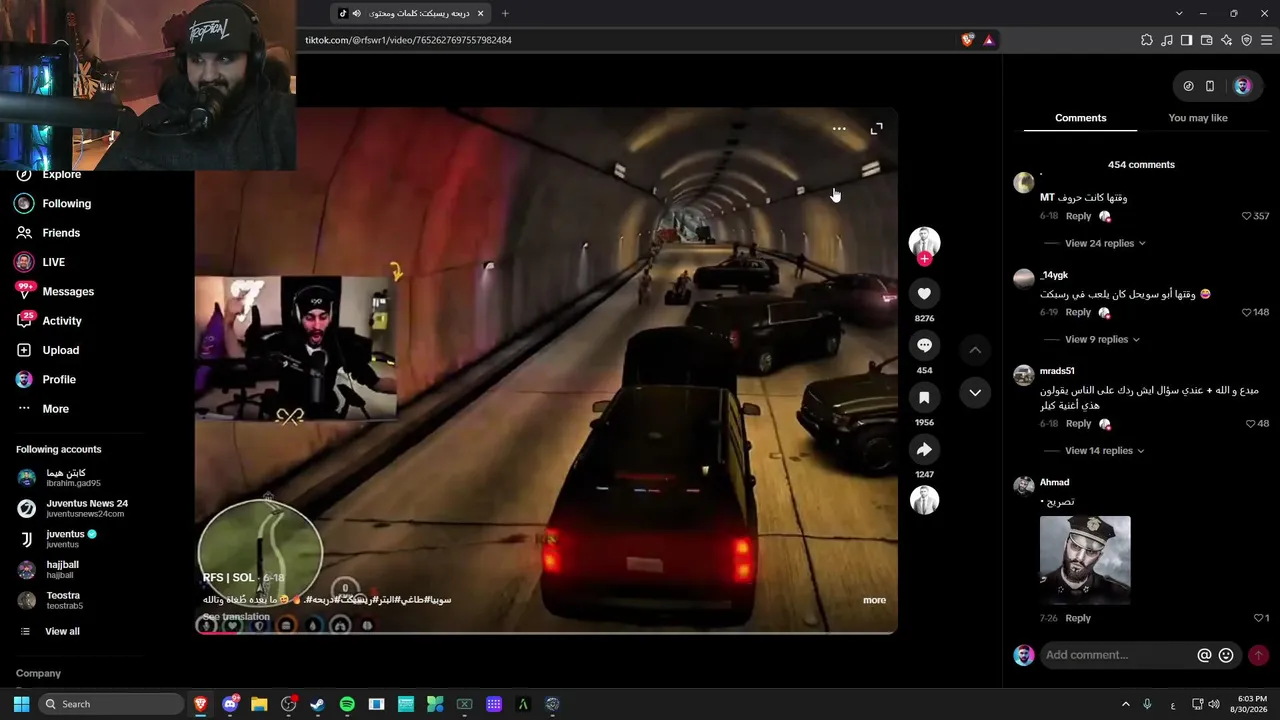Open a new browser tab with plus
This screenshot has width=1280, height=720.
(x=505, y=13)
